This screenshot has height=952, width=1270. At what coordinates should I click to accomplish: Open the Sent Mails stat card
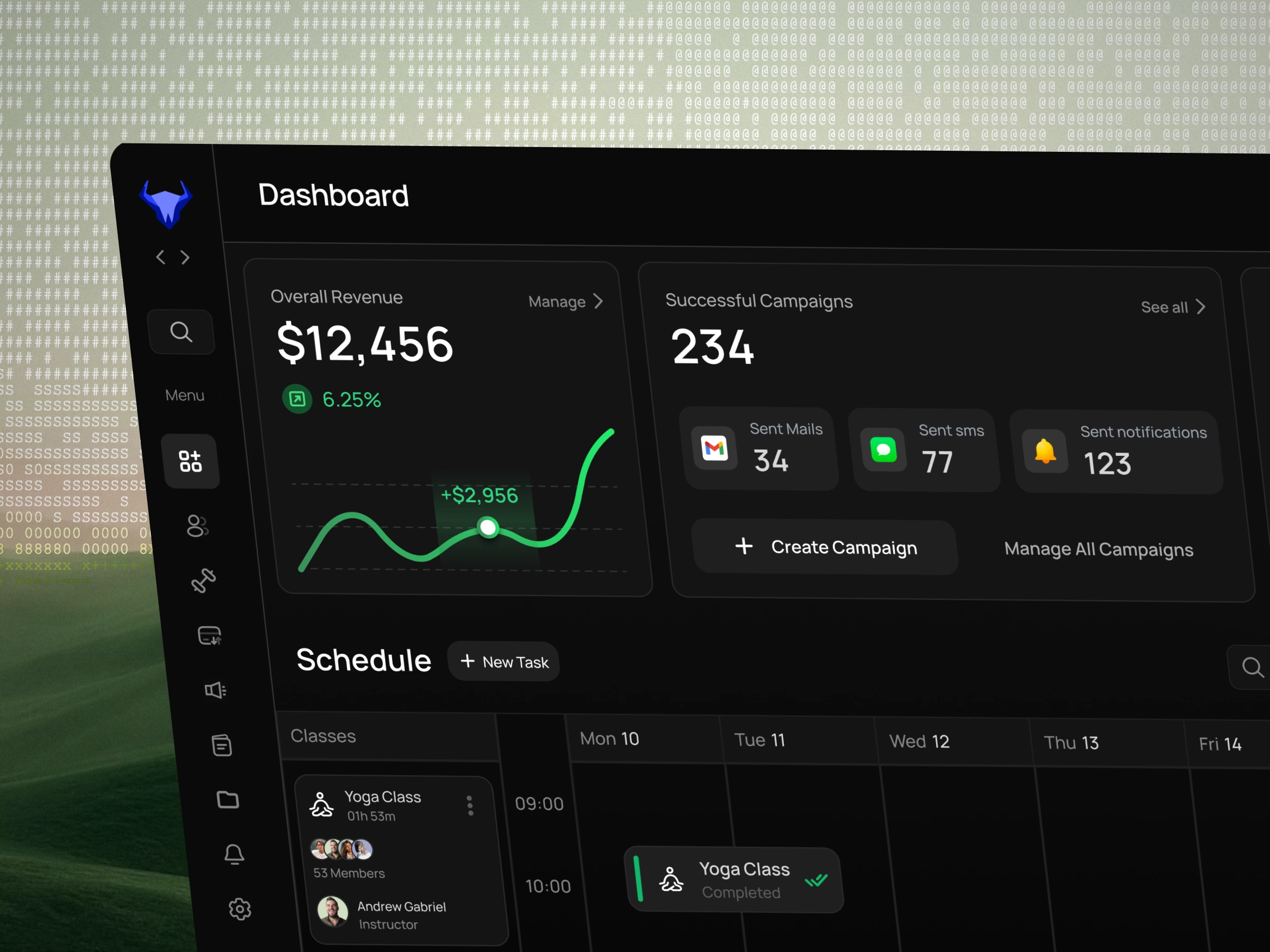[x=759, y=448]
